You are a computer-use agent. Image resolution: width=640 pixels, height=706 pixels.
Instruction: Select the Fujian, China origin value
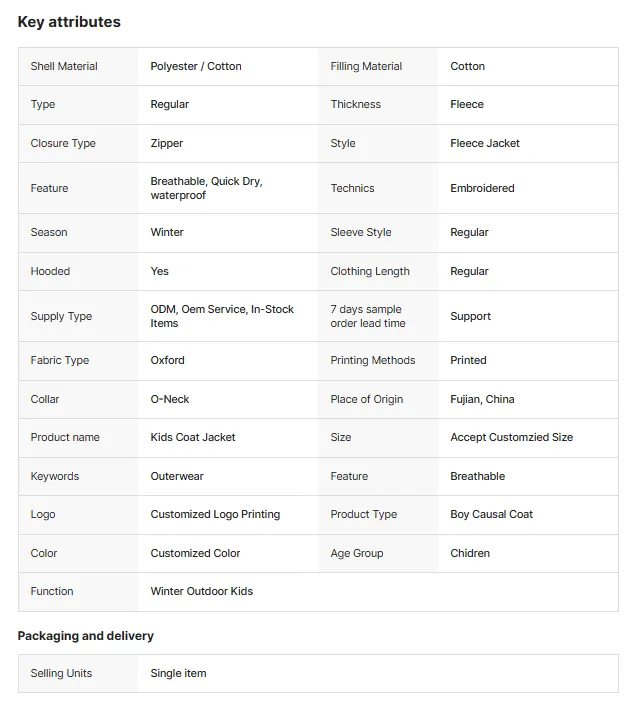pyautogui.click(x=482, y=399)
